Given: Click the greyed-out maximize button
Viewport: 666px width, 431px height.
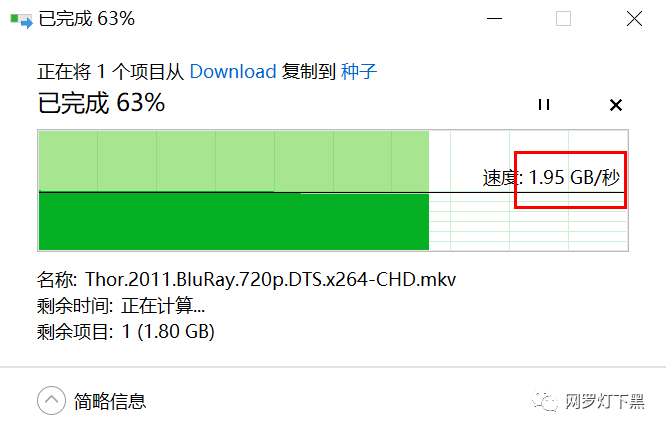Looking at the screenshot, I should pyautogui.click(x=563, y=19).
